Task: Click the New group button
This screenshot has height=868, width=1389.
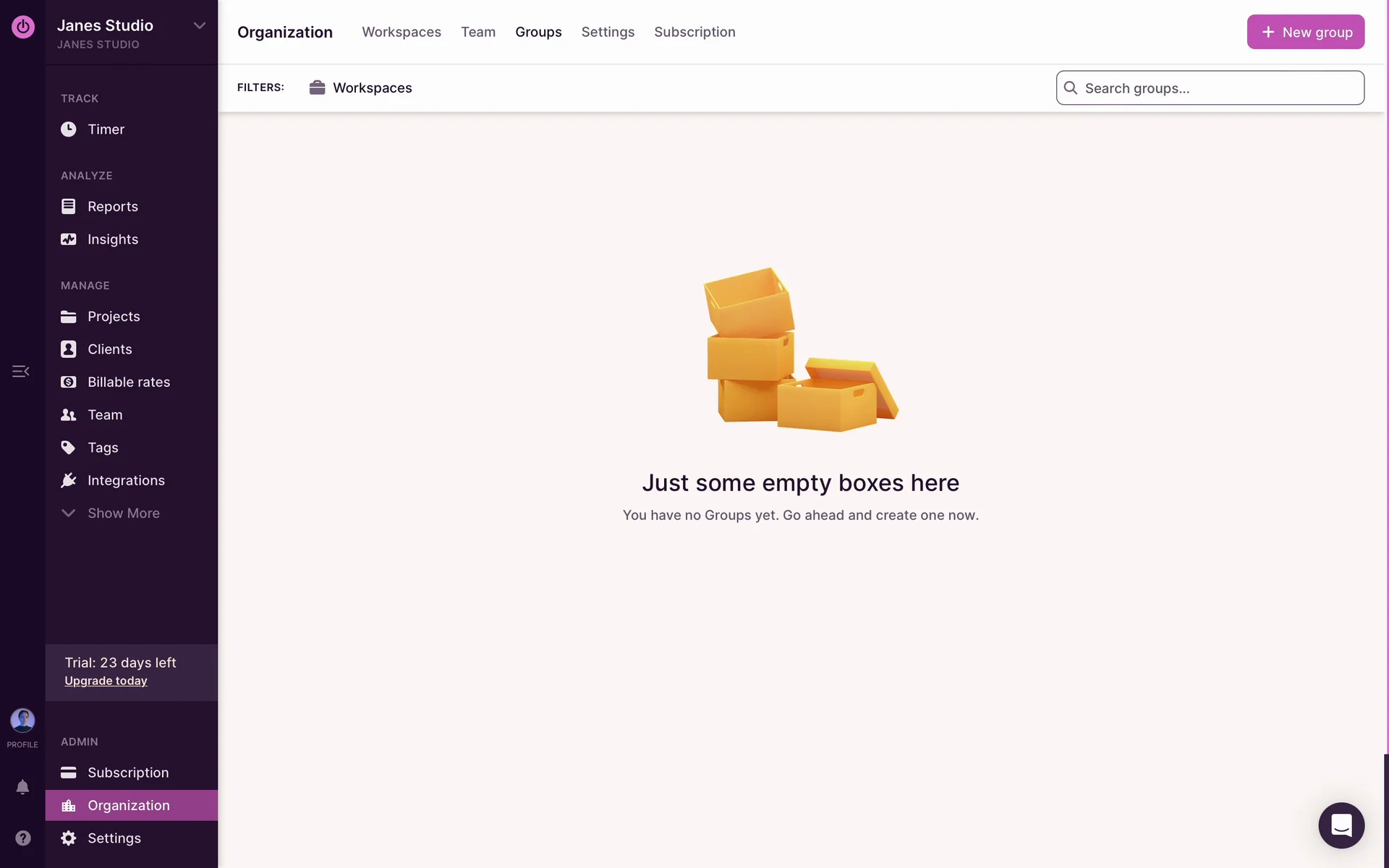Action: pyautogui.click(x=1305, y=32)
